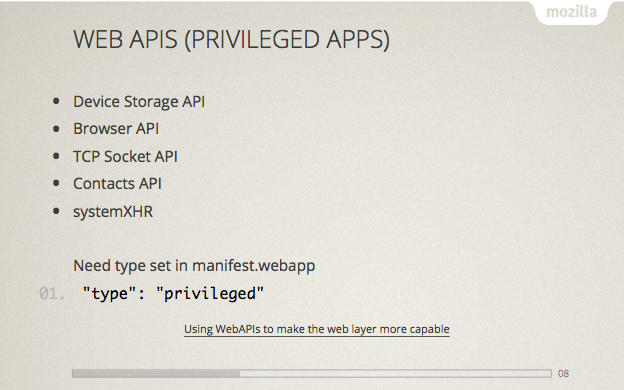624x390 pixels.
Task: Click the slide number 08
Action: pos(563,373)
